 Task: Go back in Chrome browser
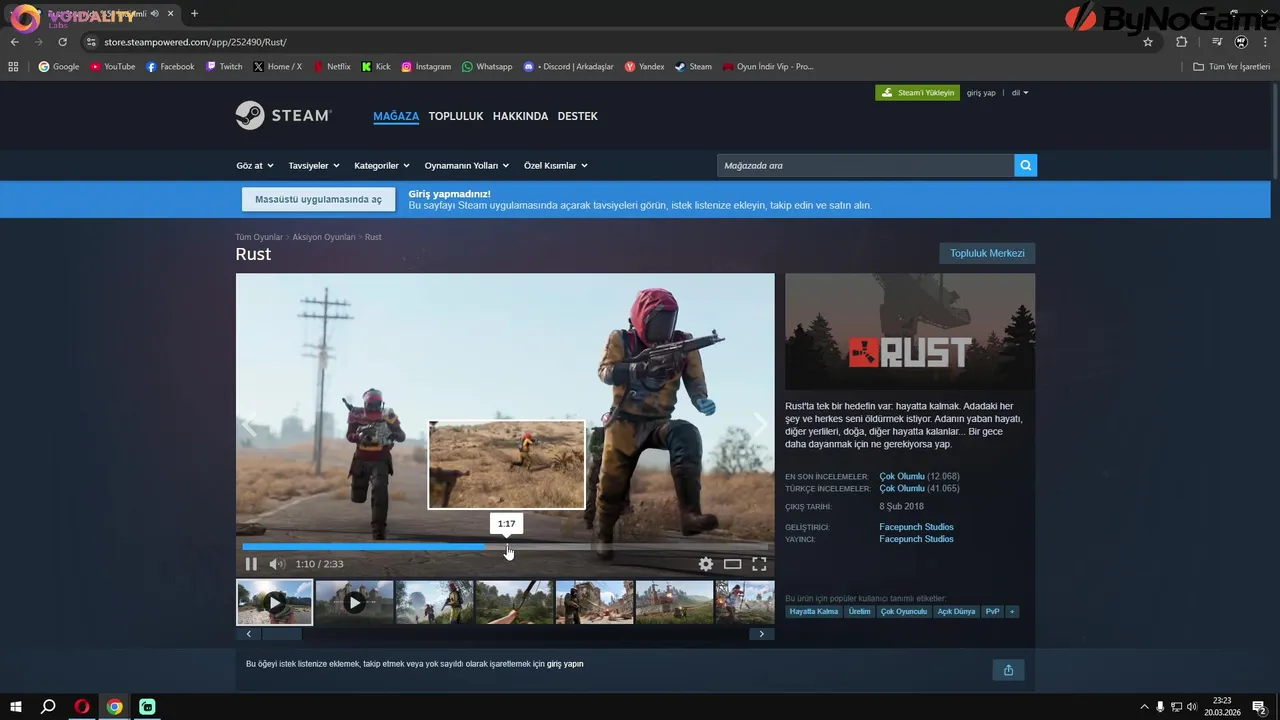coord(15,42)
